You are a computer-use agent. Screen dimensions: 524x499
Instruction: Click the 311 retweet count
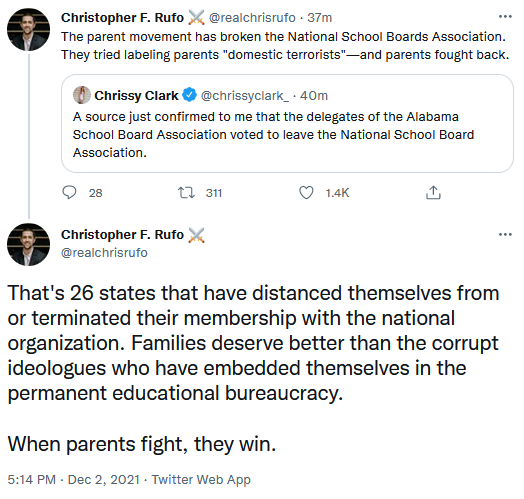tap(214, 193)
